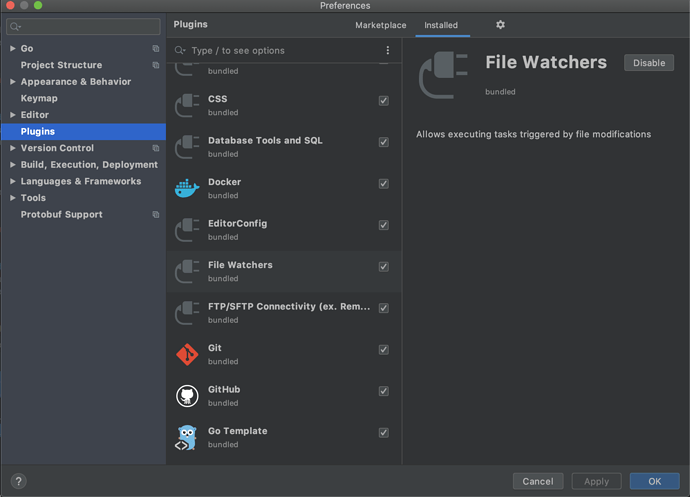Expand Build, Execution, Deployment arrow
690x497 pixels.
[13, 165]
